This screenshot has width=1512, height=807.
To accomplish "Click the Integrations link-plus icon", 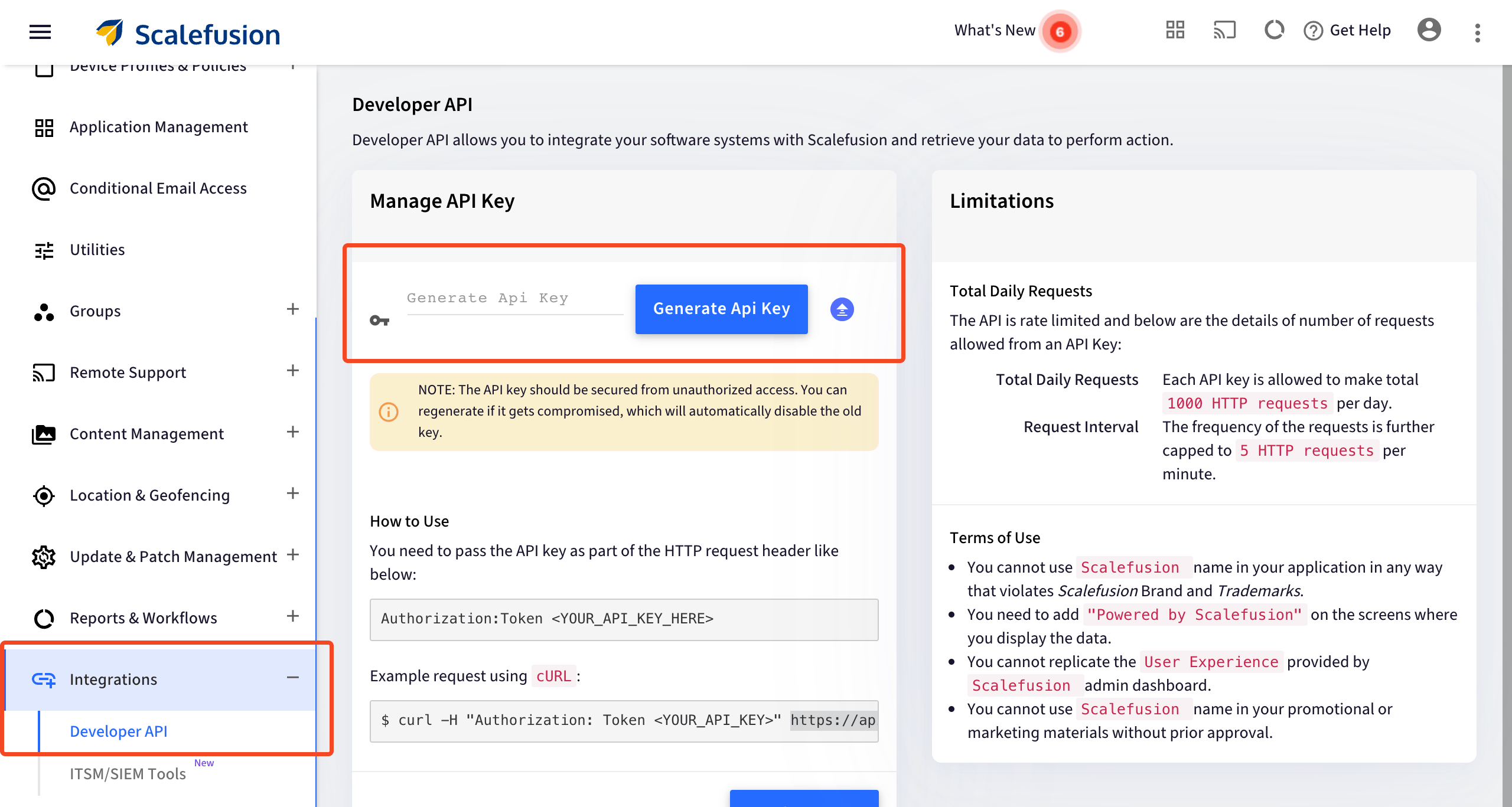I will pyautogui.click(x=44, y=679).
